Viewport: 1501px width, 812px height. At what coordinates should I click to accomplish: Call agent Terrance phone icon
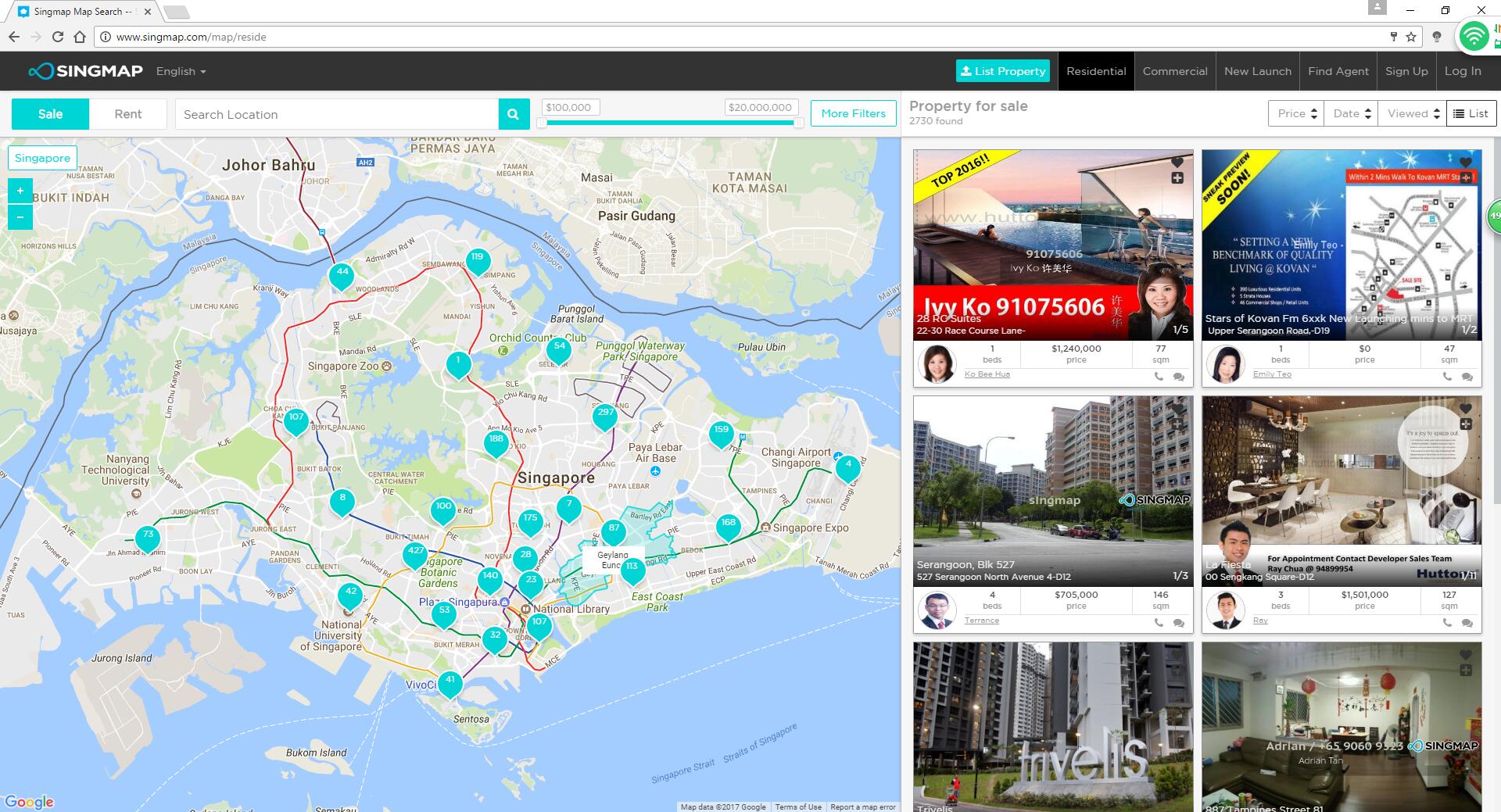coord(1159,623)
